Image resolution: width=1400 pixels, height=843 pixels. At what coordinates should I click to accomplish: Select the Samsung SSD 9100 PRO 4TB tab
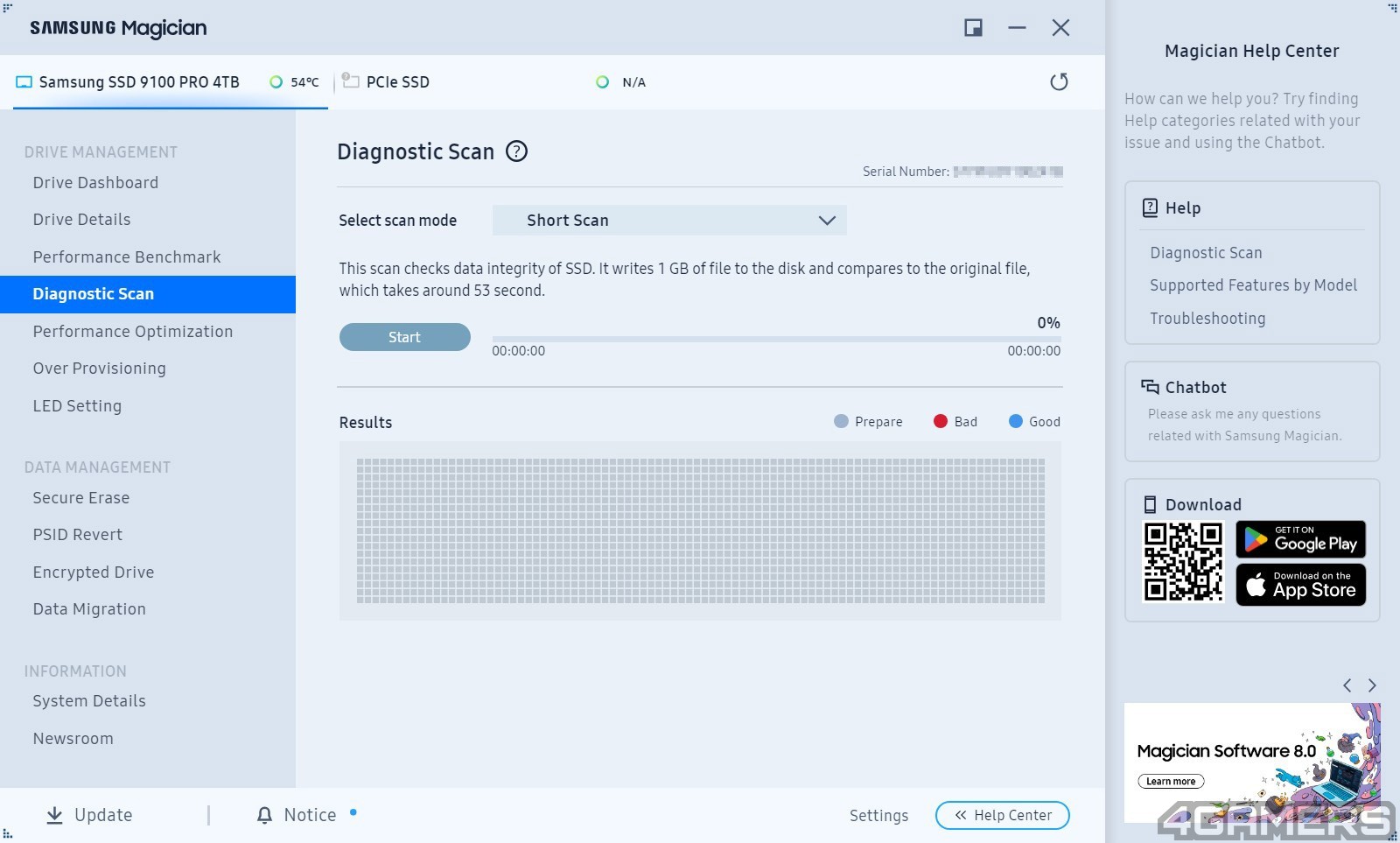click(x=171, y=82)
